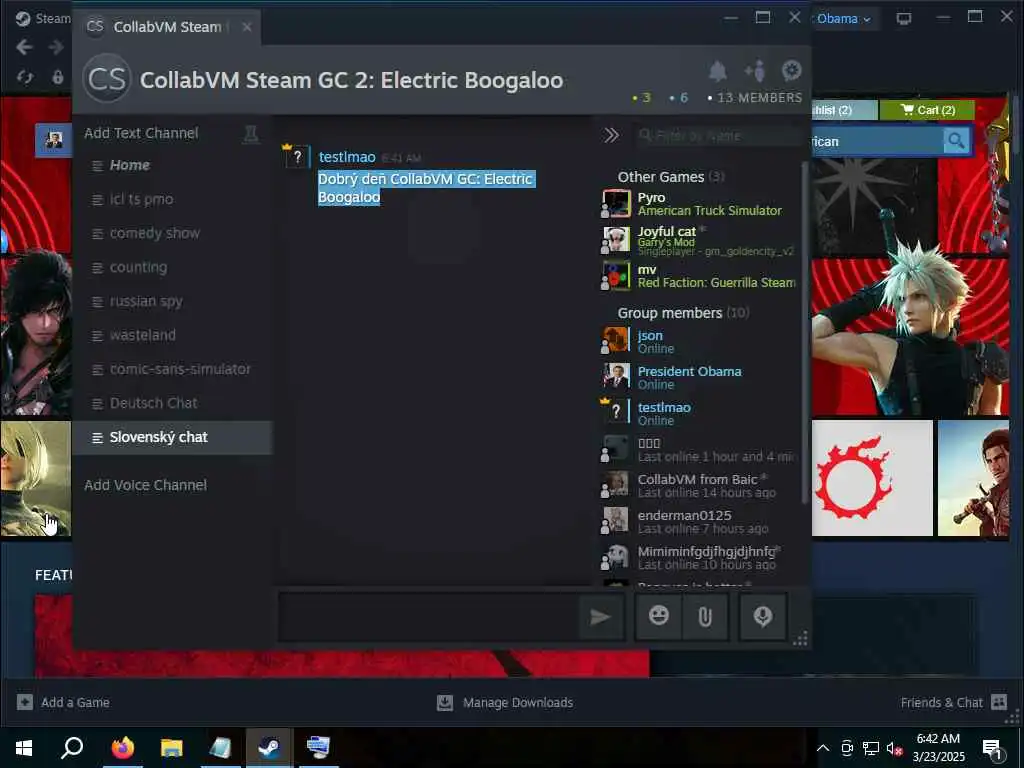Open group chat settings gear
The image size is (1024, 768).
pyautogui.click(x=792, y=71)
